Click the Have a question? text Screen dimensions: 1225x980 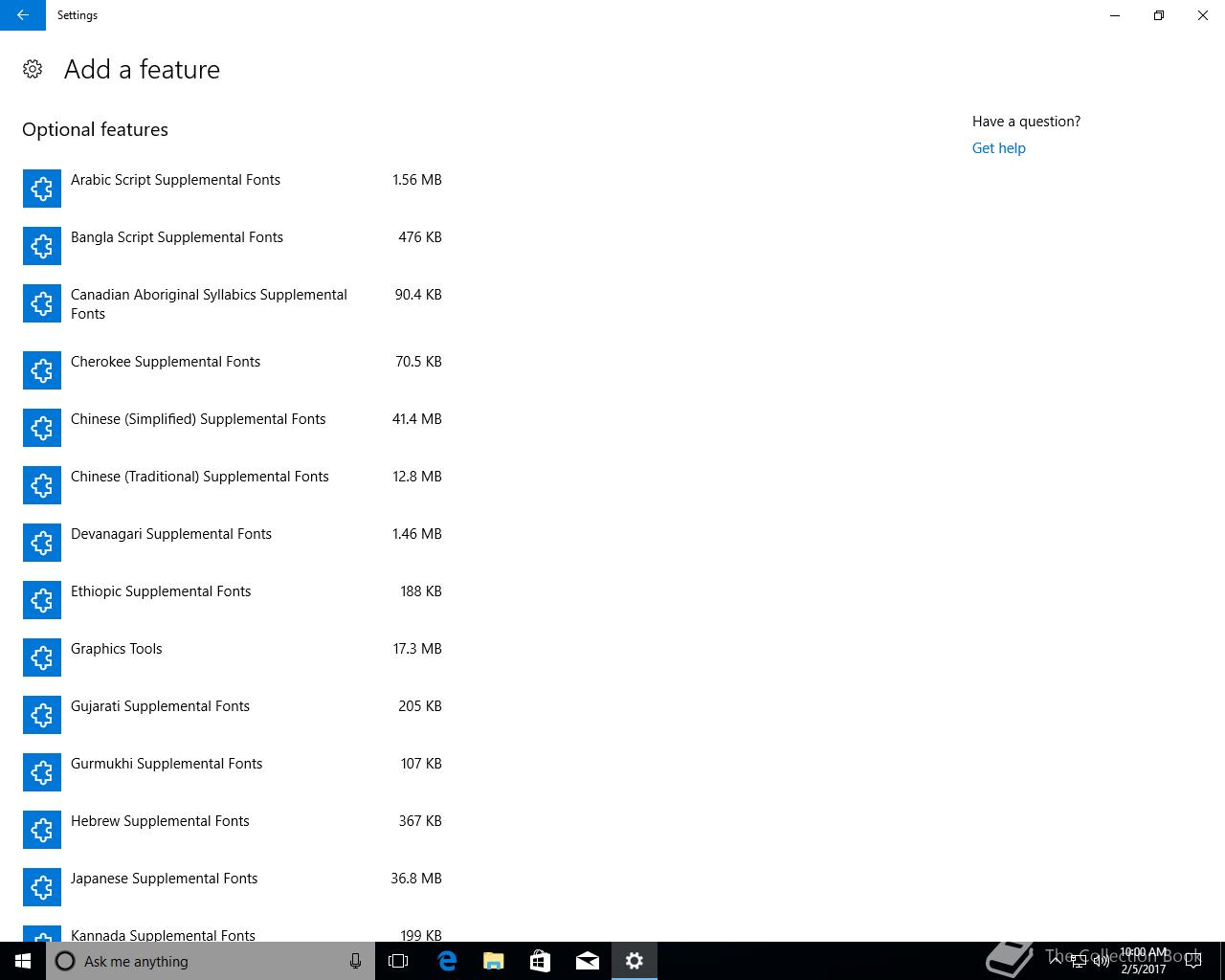(1026, 122)
